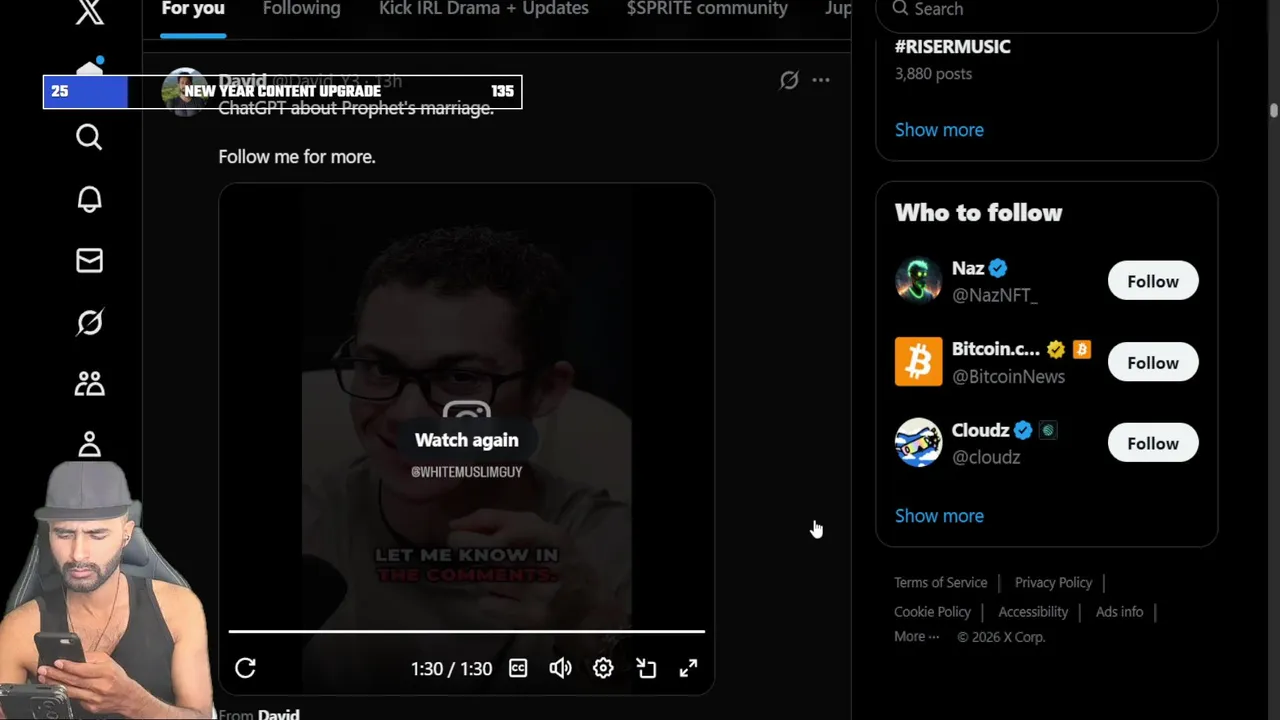Viewport: 1280px width, 720px height.
Task: Open Naz profile avatar
Action: [x=918, y=281]
